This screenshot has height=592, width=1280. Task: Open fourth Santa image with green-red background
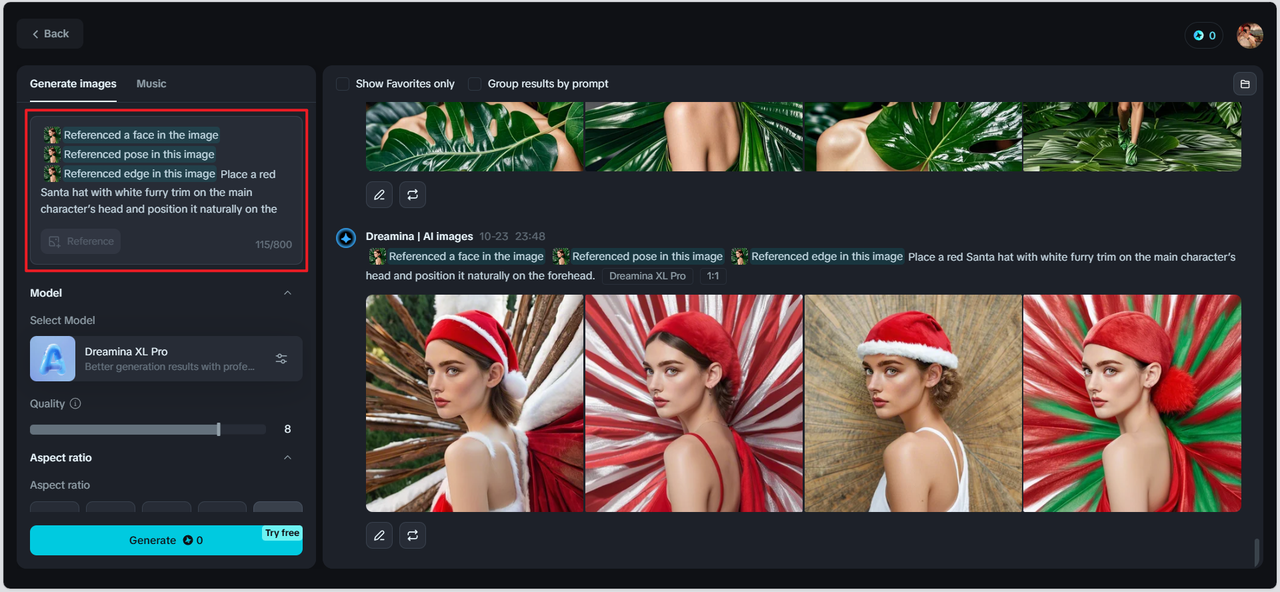pos(1132,403)
